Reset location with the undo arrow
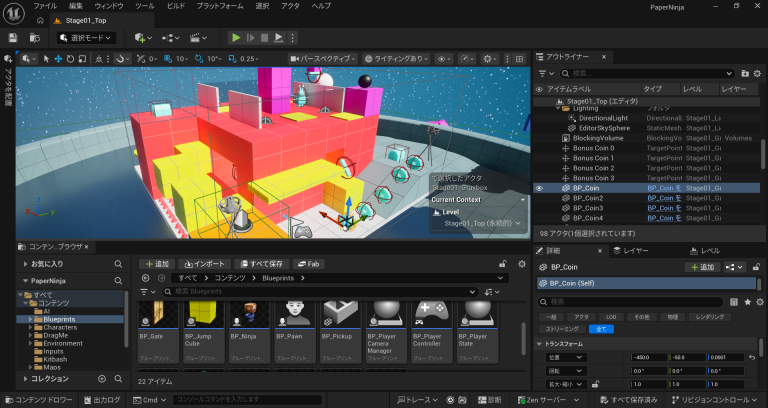The image size is (768, 408). 752,358
